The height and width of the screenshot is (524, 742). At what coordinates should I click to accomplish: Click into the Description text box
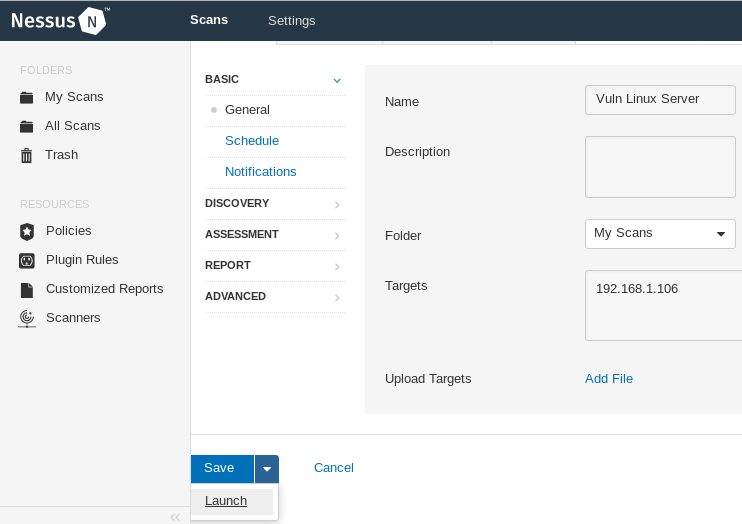pos(660,167)
